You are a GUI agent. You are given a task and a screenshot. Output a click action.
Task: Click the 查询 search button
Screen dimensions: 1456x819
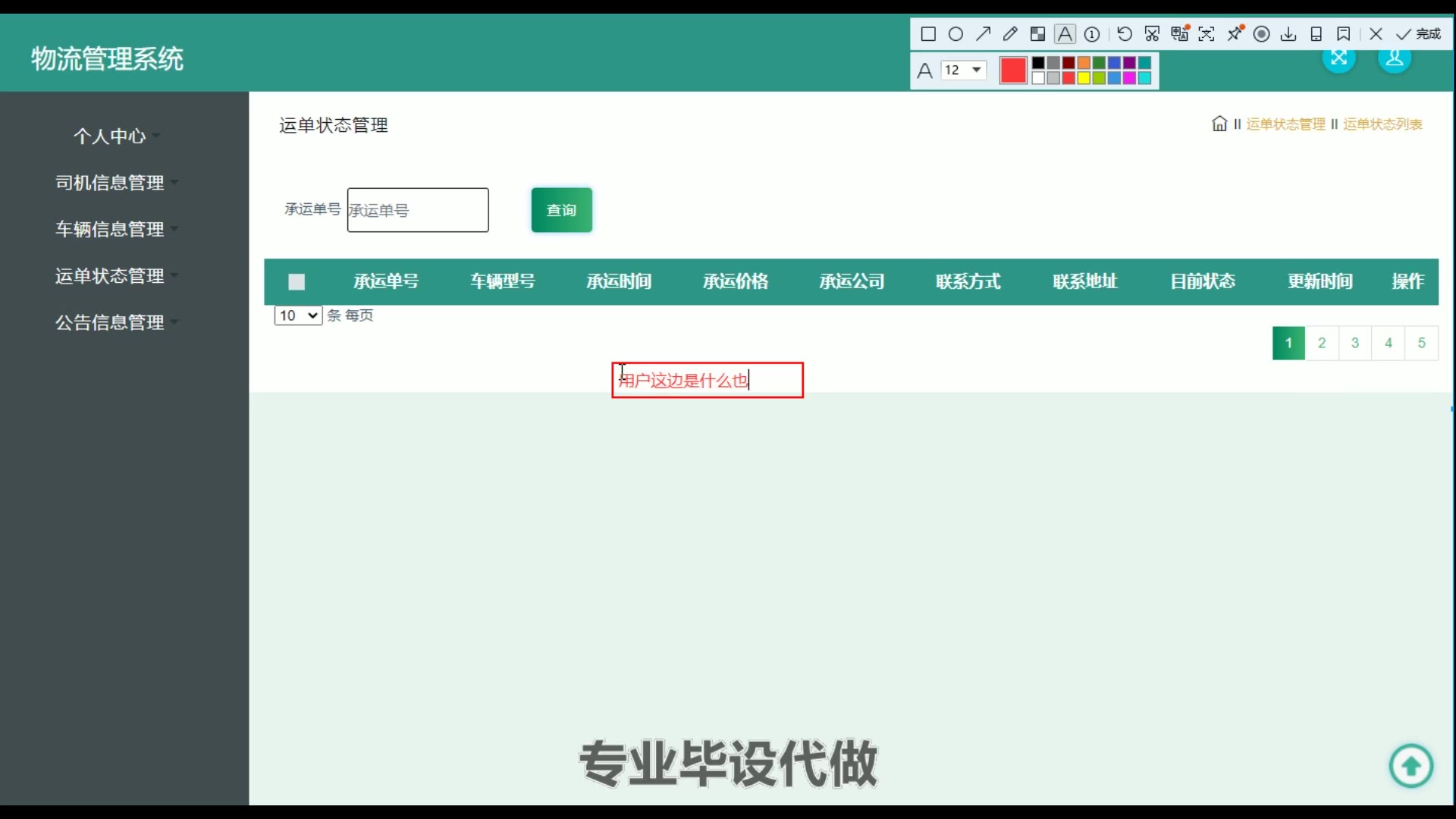tap(561, 210)
